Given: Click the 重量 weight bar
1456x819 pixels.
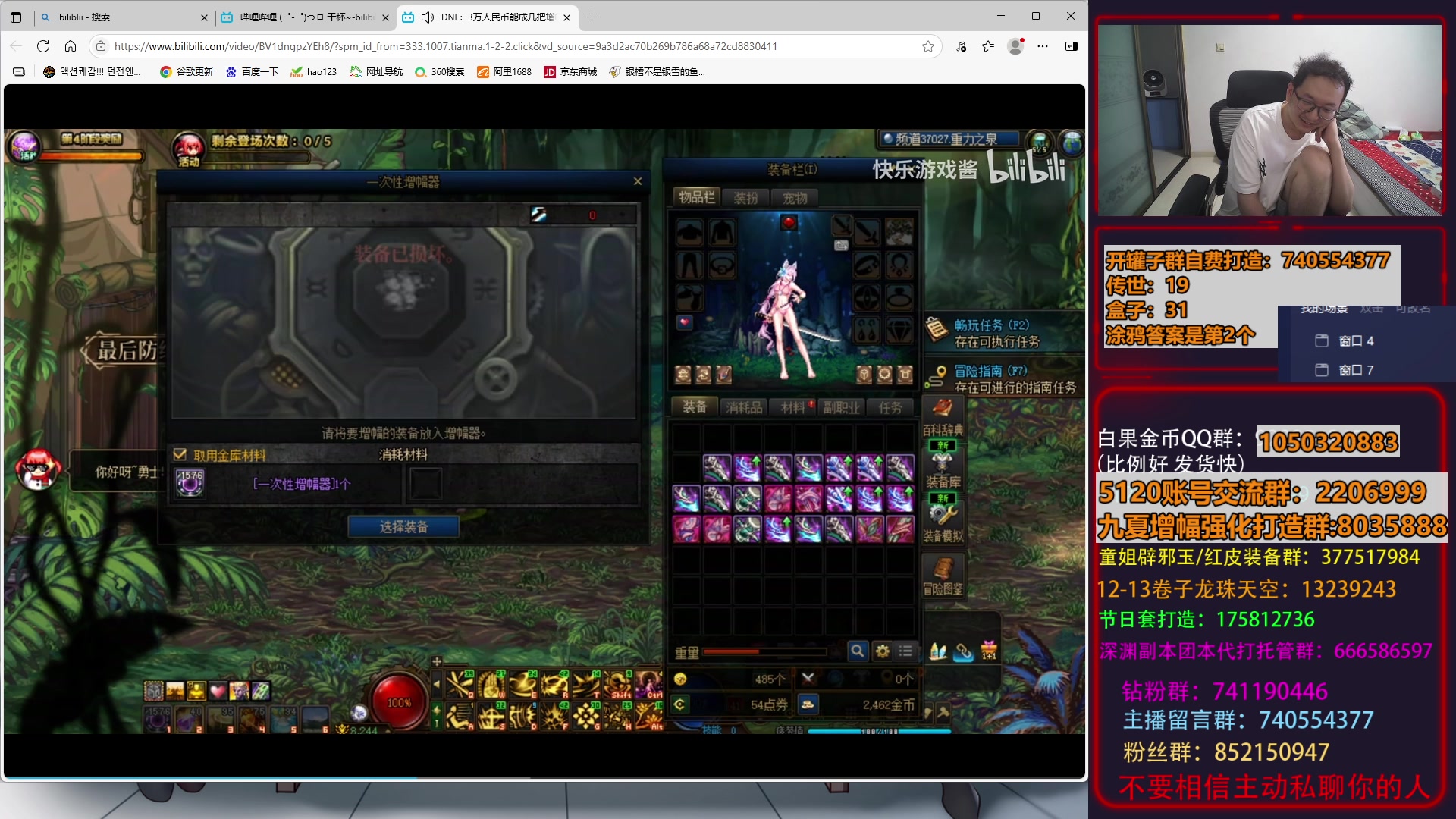Looking at the screenshot, I should tap(764, 651).
